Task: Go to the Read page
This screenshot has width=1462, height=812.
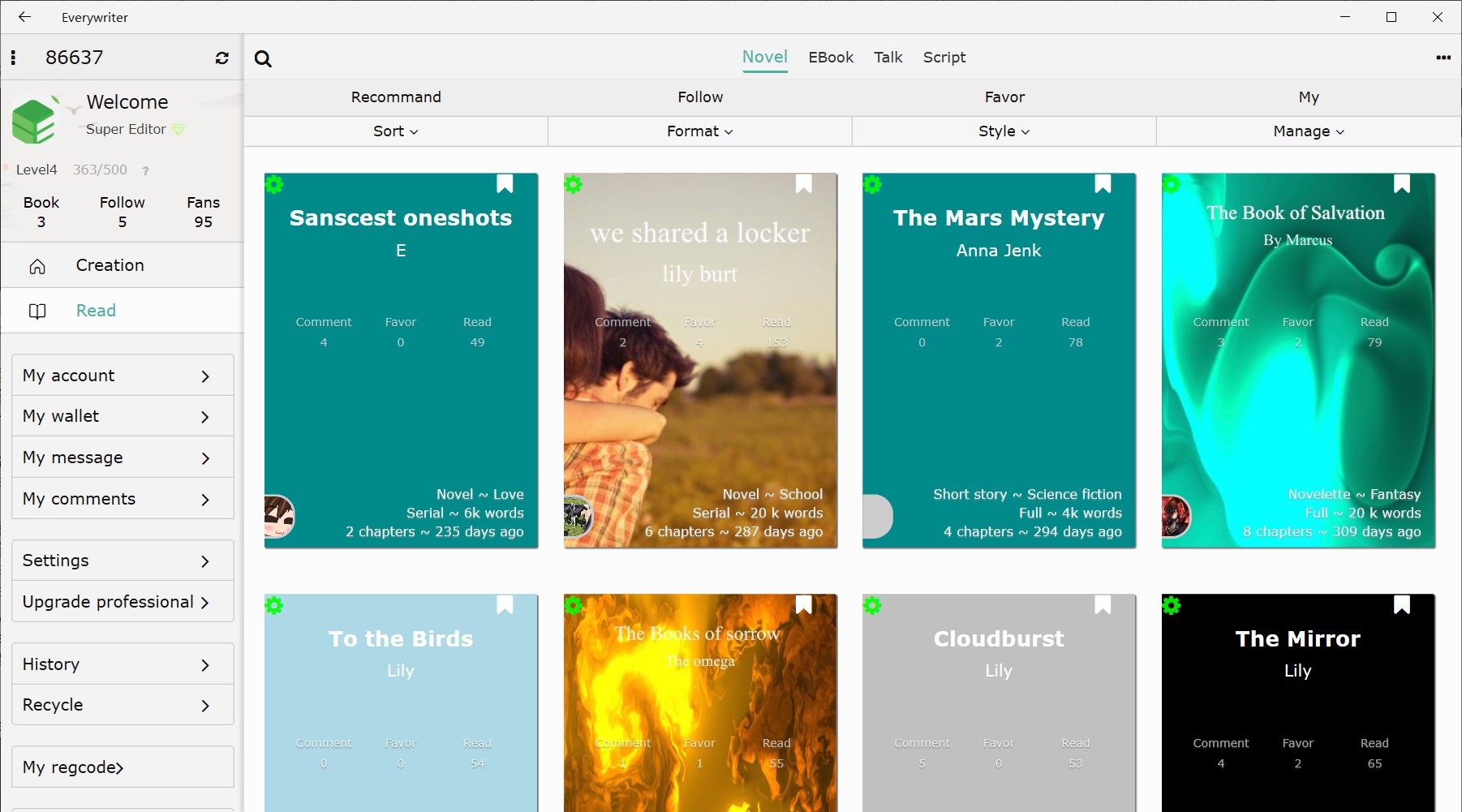Action: point(122,311)
